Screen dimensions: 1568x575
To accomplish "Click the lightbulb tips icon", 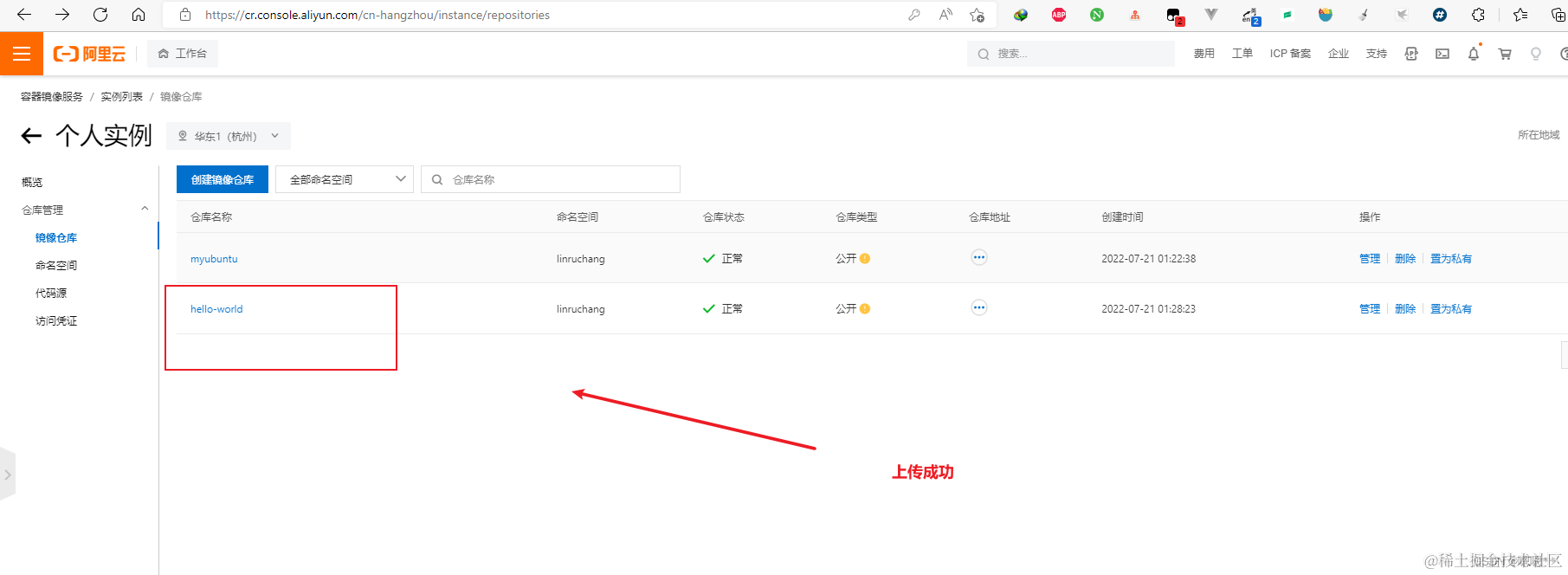I will click(1536, 54).
